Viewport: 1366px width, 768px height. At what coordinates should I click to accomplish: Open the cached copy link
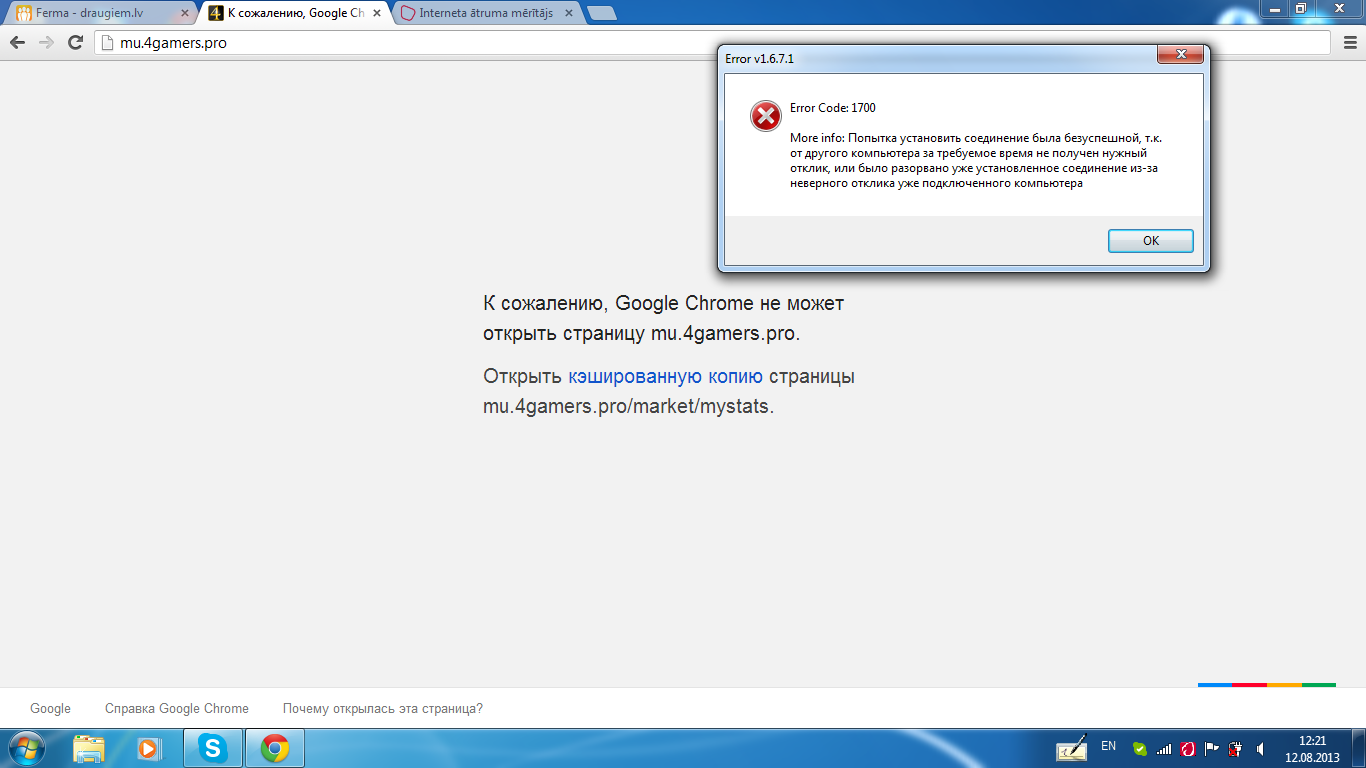pyautogui.click(x=665, y=377)
